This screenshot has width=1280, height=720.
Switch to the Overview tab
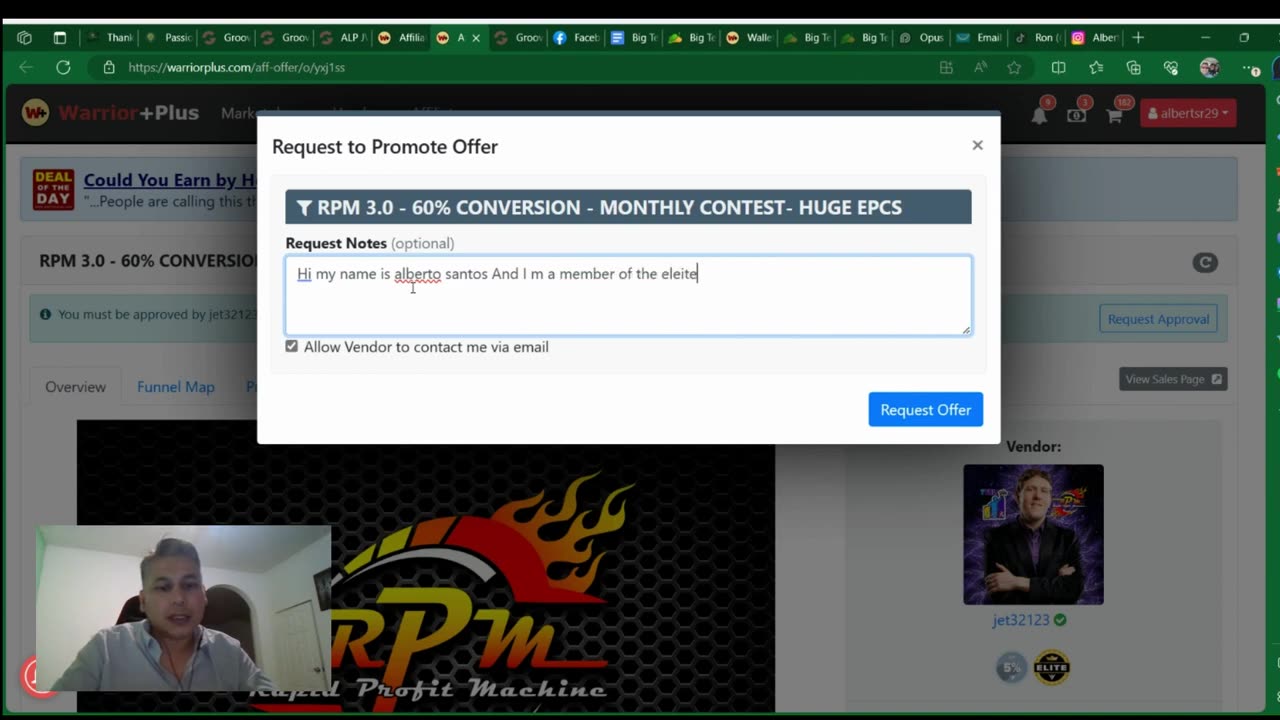pyautogui.click(x=75, y=387)
